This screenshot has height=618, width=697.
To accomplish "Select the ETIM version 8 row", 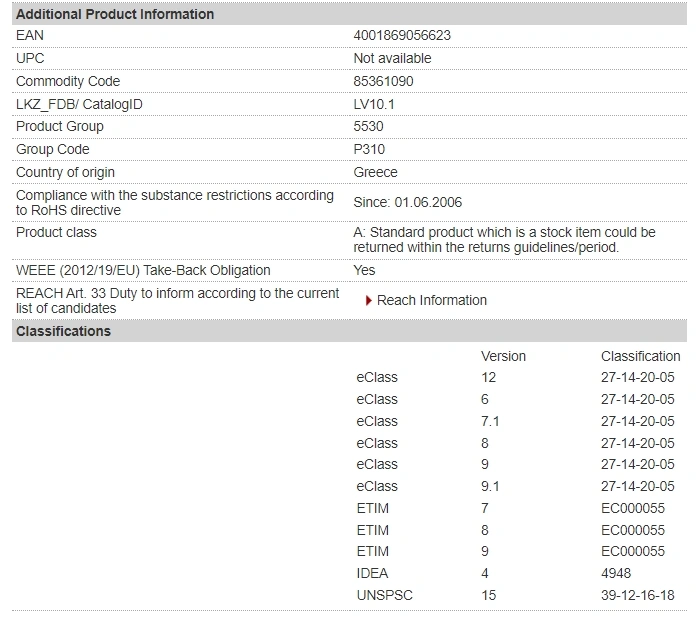I will tap(510, 530).
